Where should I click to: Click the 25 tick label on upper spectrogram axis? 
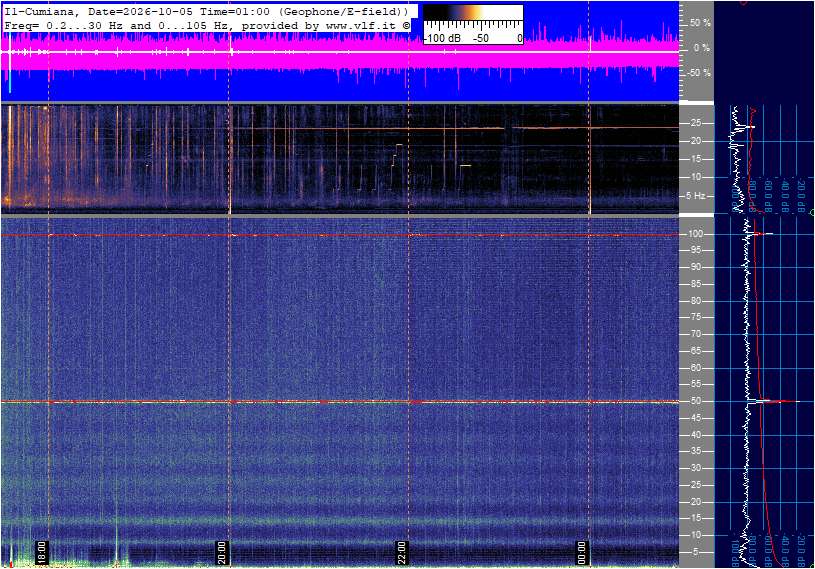(x=695, y=123)
